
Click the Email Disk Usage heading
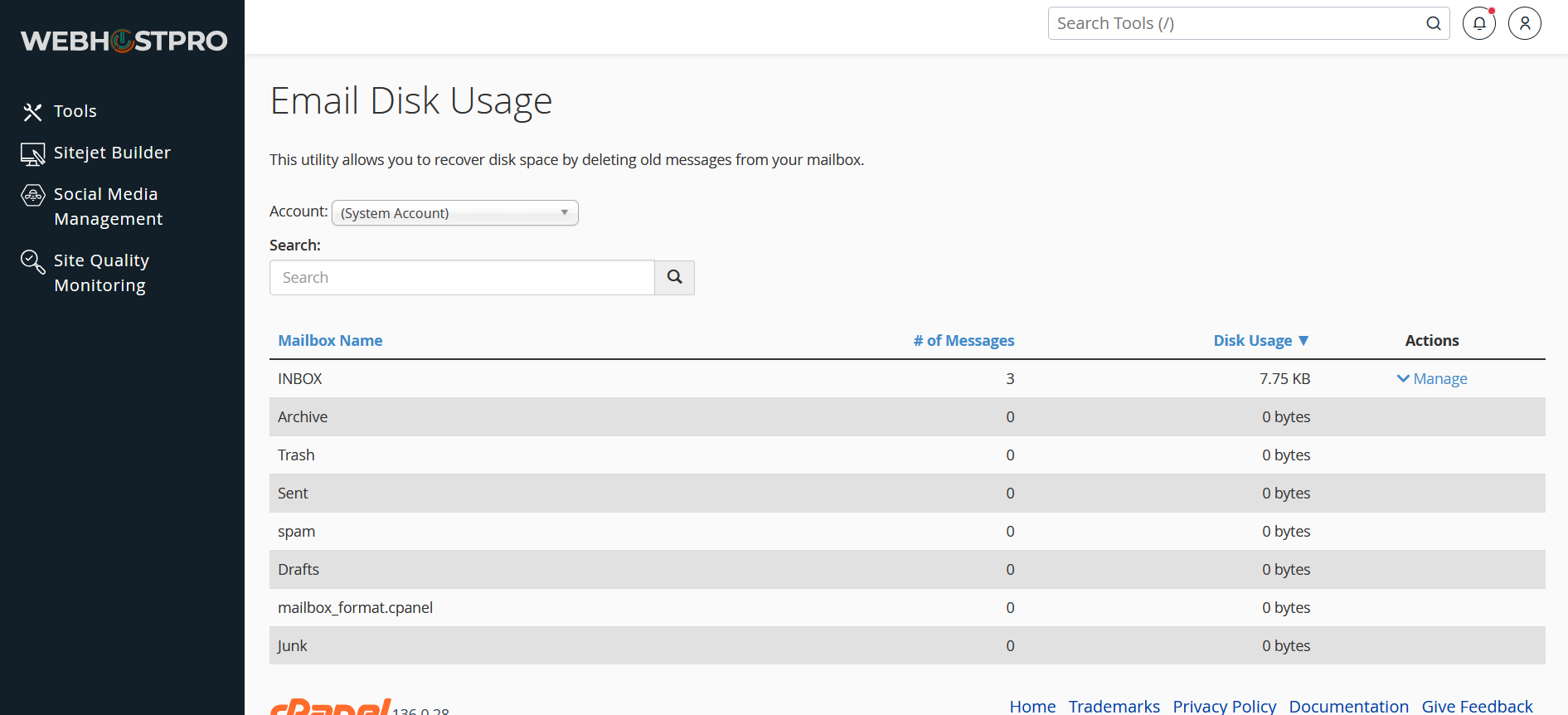pyautogui.click(x=411, y=101)
